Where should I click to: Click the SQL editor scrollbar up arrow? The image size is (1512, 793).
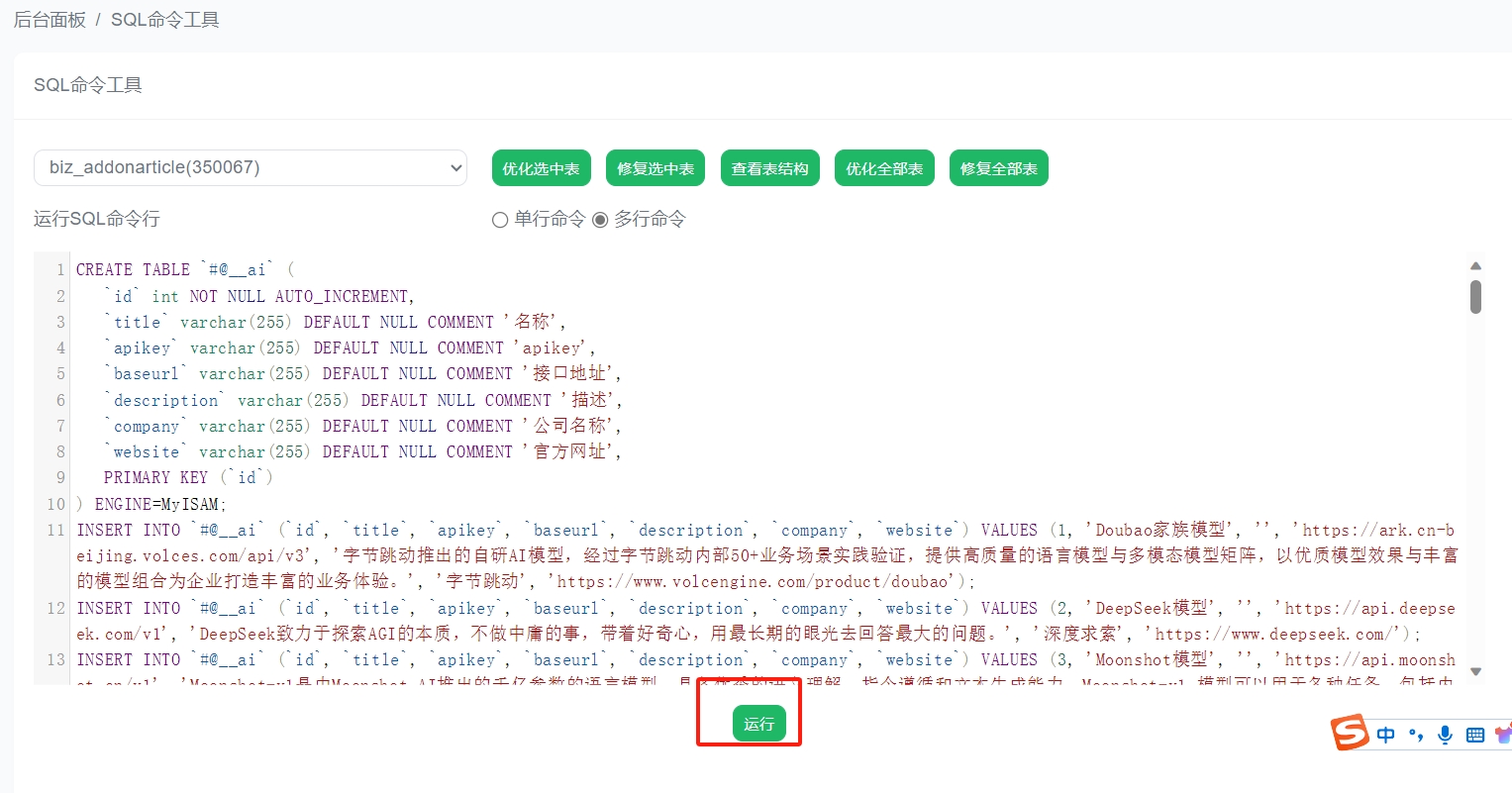1475,265
